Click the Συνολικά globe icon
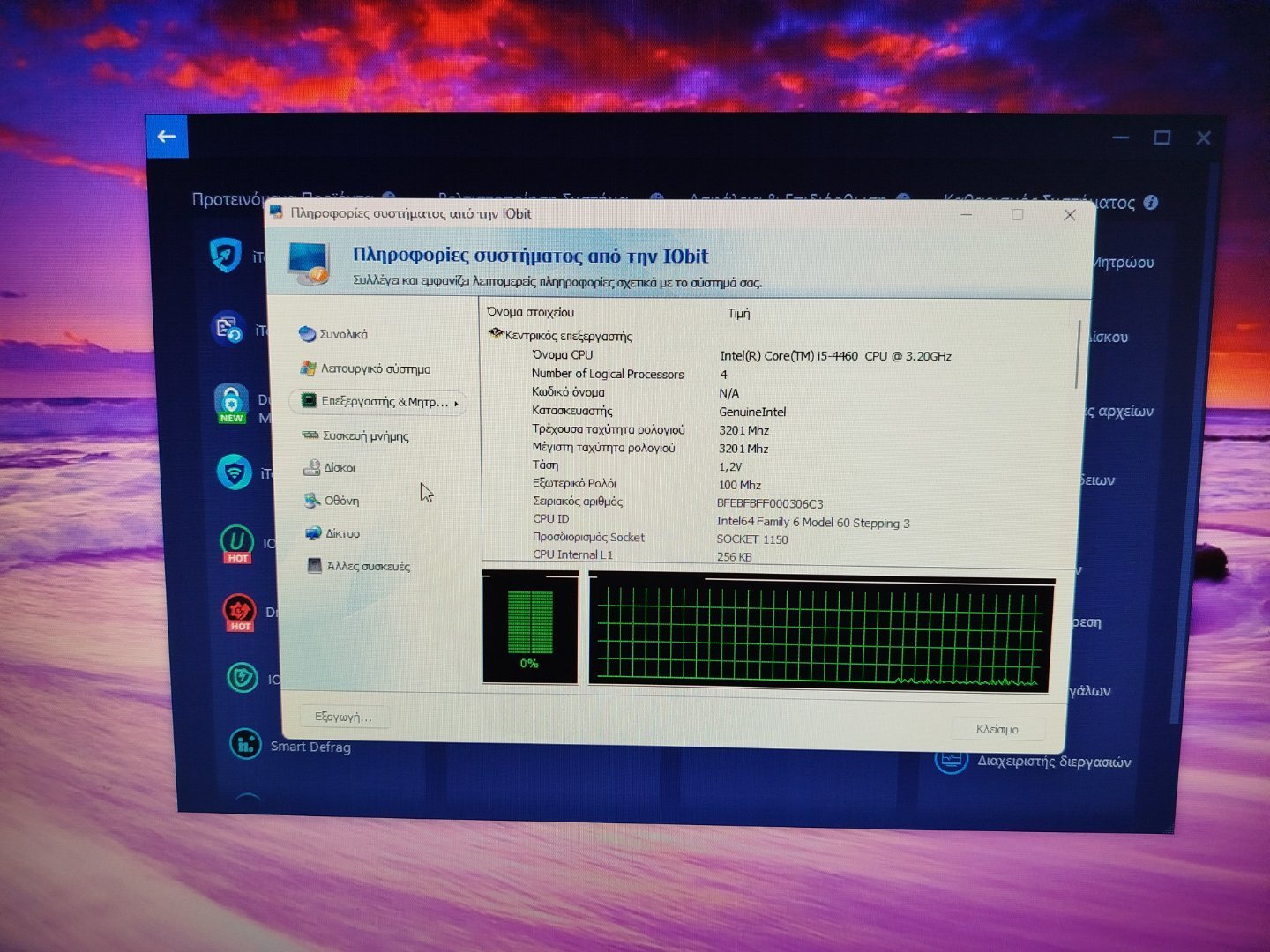Screen dimensions: 1270x952 coord(307,333)
